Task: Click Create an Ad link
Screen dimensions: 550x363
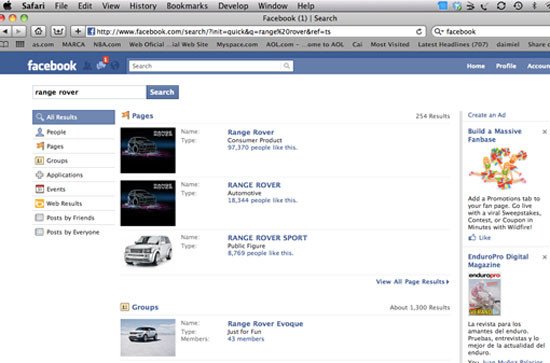Action: pos(487,115)
